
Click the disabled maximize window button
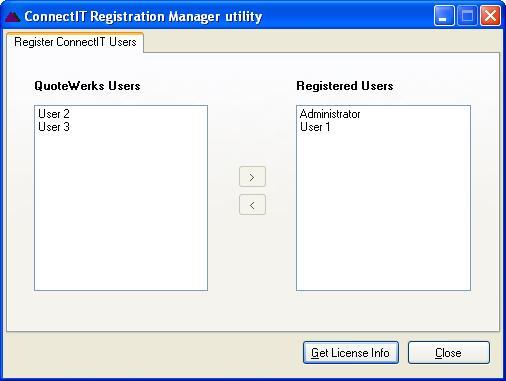coord(467,15)
